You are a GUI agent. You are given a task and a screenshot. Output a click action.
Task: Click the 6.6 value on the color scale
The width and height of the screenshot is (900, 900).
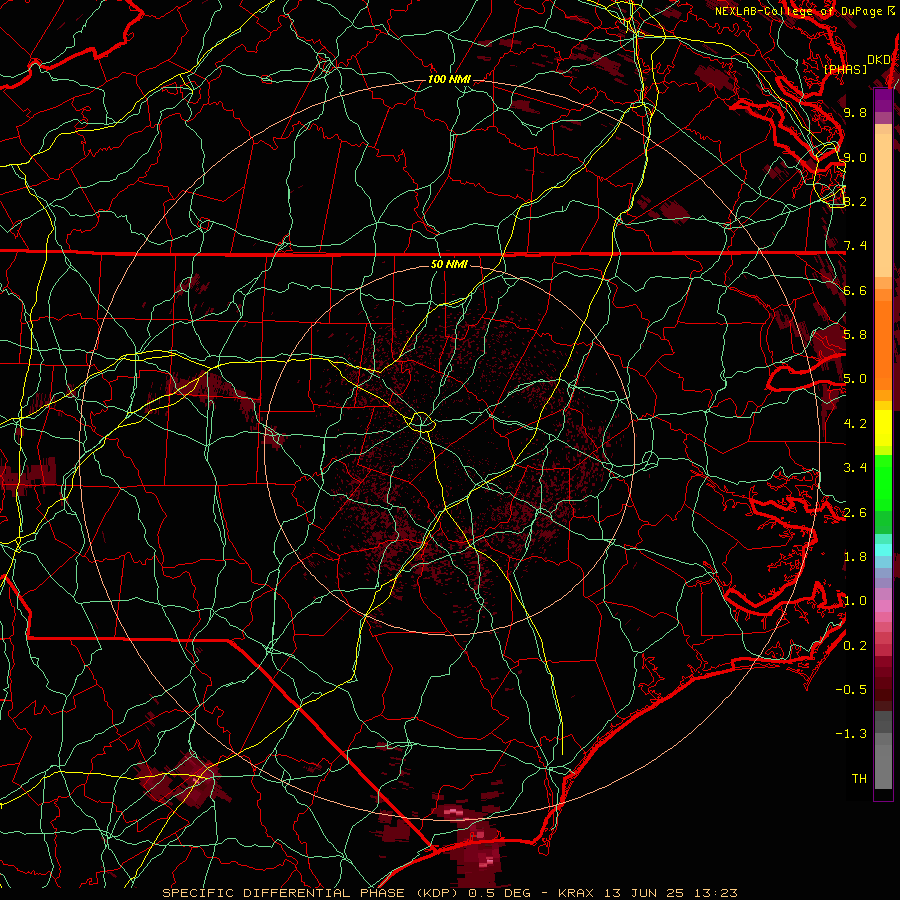[855, 290]
